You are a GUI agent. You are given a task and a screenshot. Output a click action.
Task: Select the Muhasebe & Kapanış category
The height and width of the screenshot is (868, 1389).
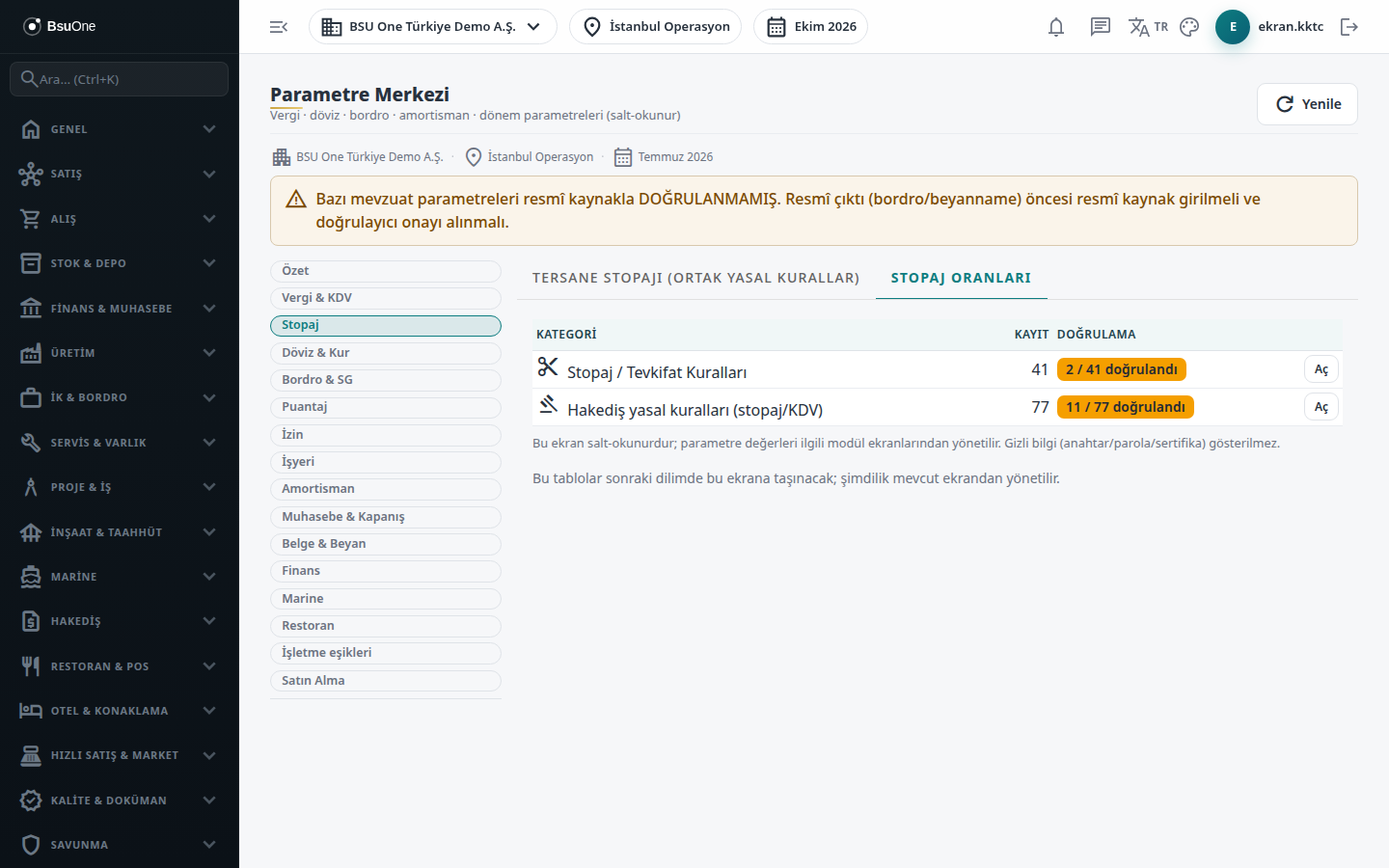386,517
